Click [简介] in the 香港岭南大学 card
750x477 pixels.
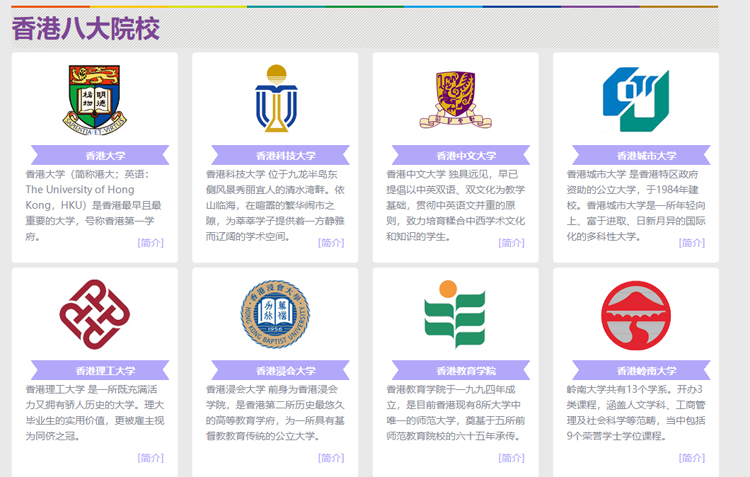pos(692,458)
